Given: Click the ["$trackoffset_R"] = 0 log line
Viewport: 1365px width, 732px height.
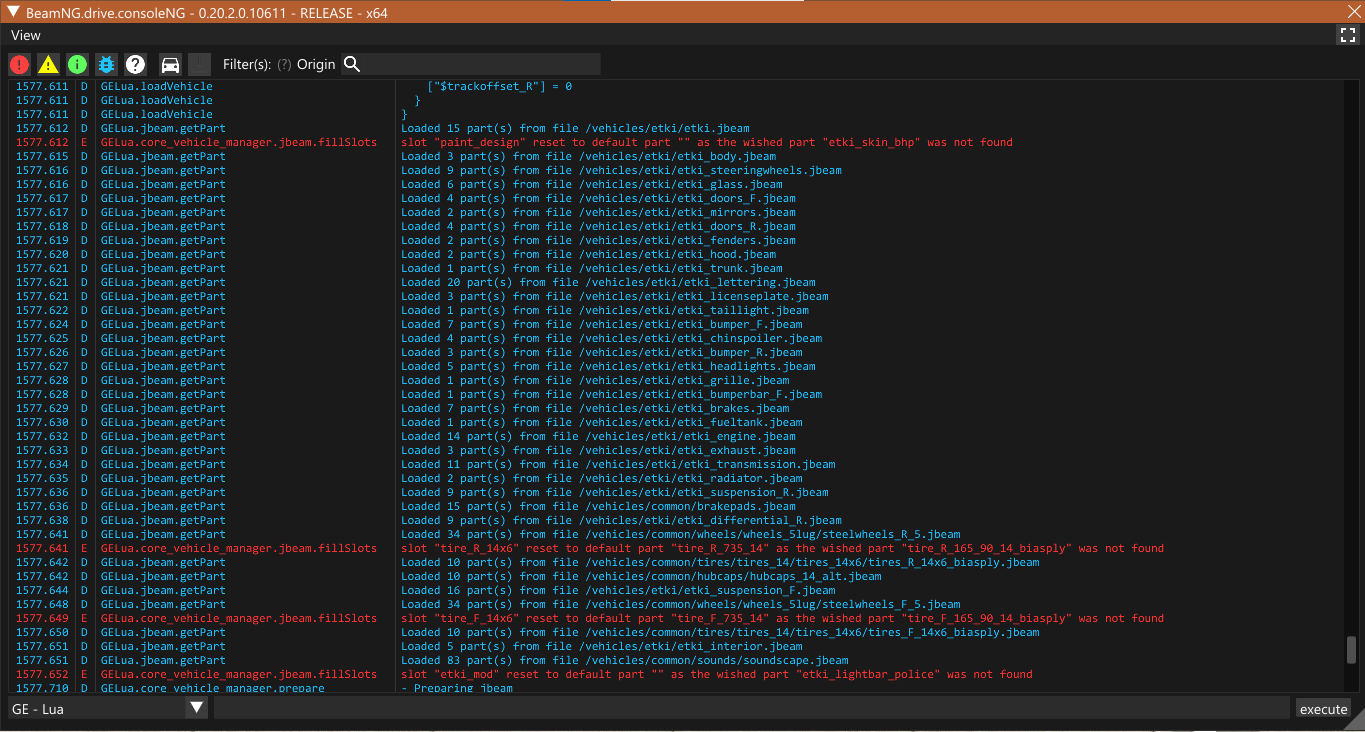Looking at the screenshot, I should pos(499,86).
